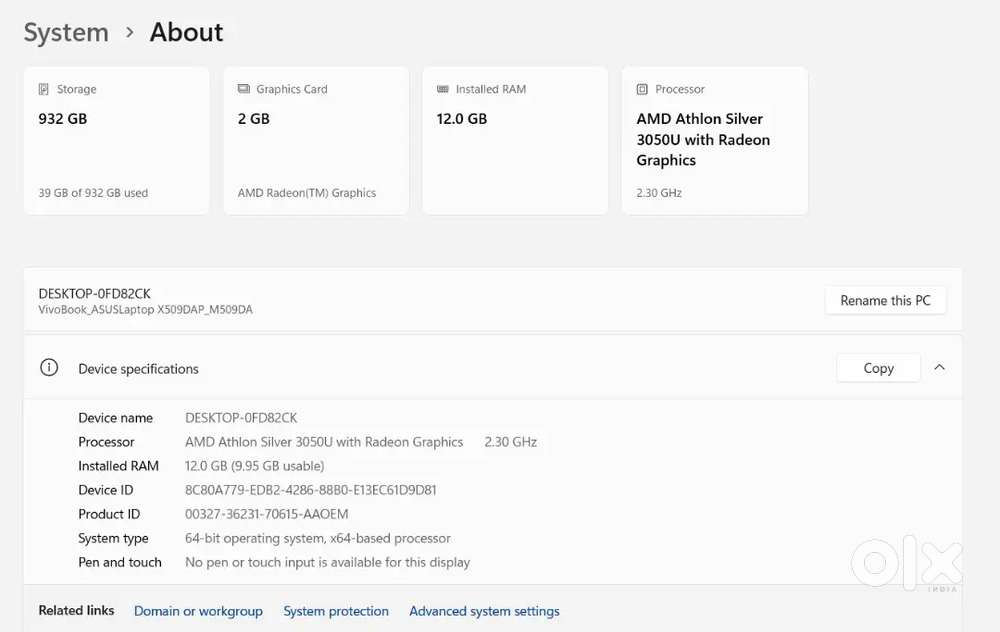Open Domain or workgroup link

pos(198,611)
